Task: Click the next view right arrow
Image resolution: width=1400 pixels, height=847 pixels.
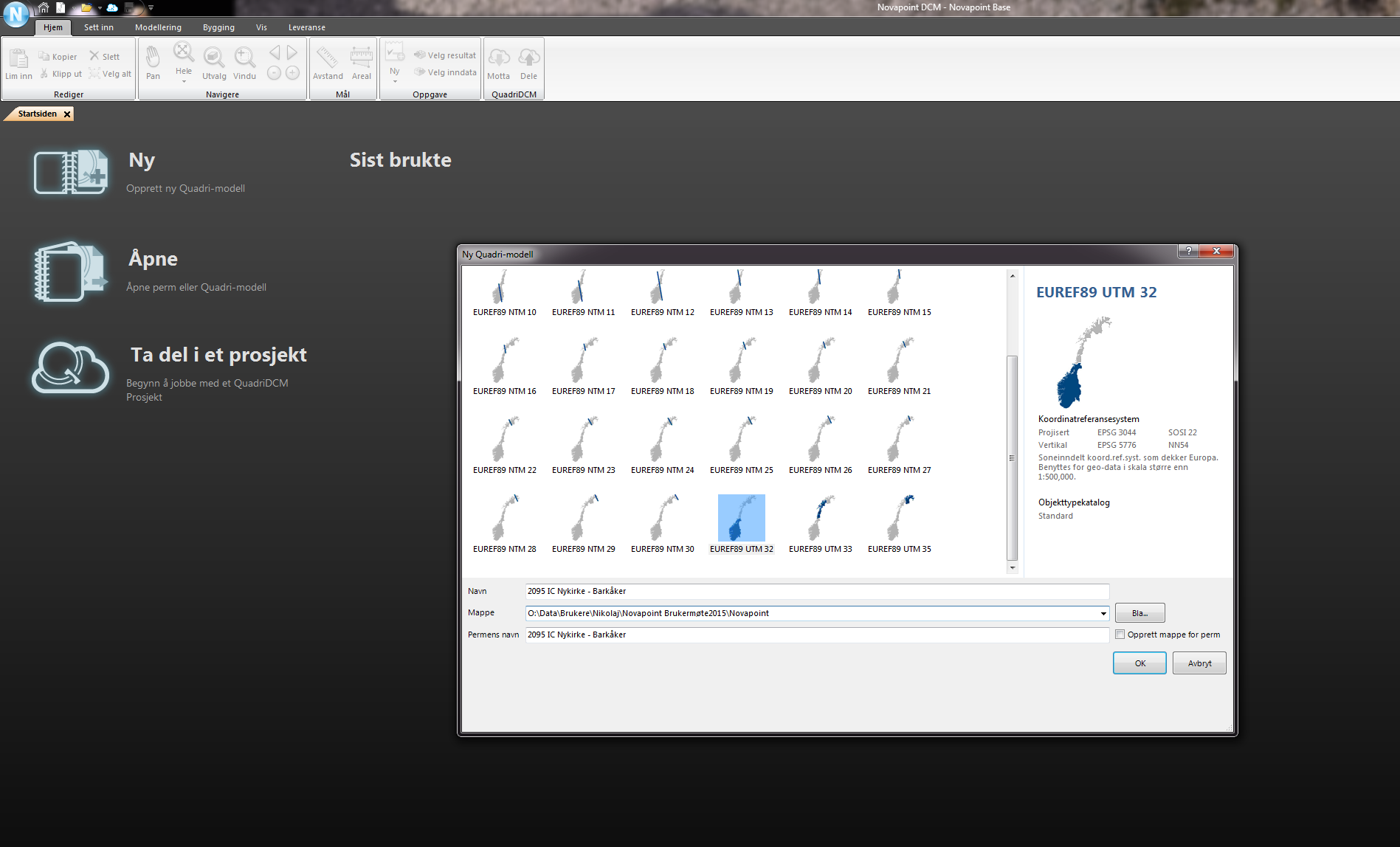Action: (x=292, y=52)
